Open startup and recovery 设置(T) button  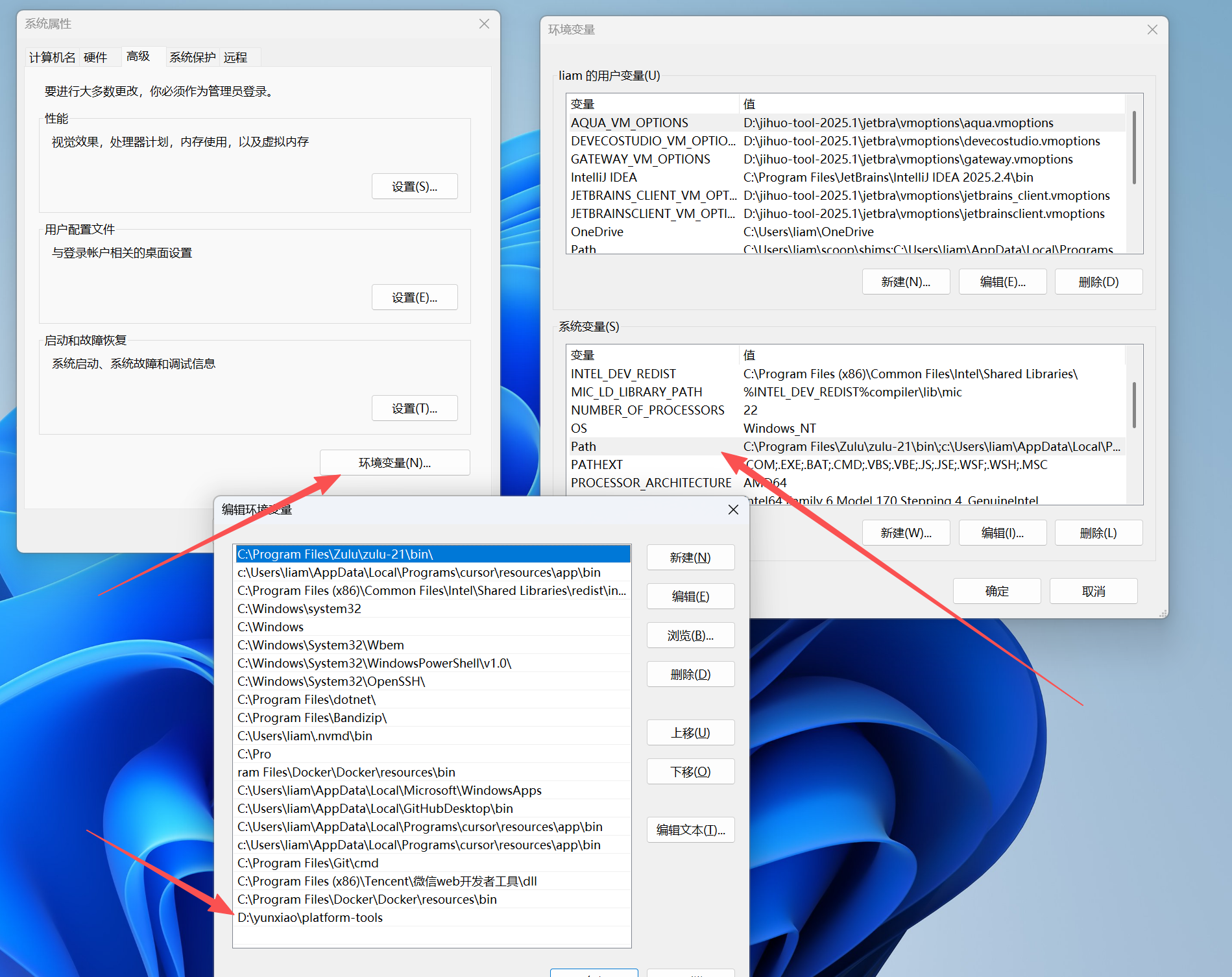[x=415, y=409]
